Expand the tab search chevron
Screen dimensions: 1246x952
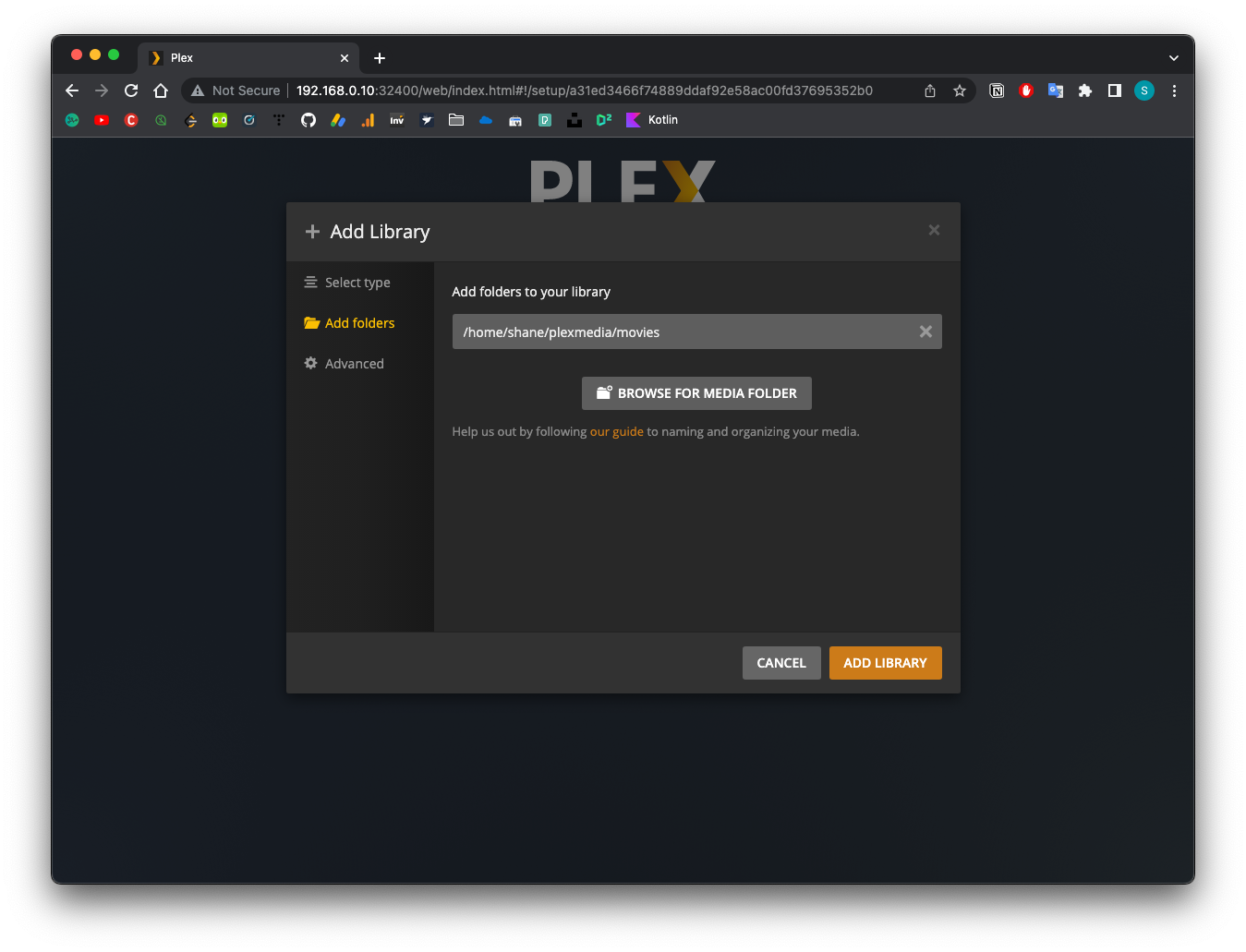(x=1174, y=58)
